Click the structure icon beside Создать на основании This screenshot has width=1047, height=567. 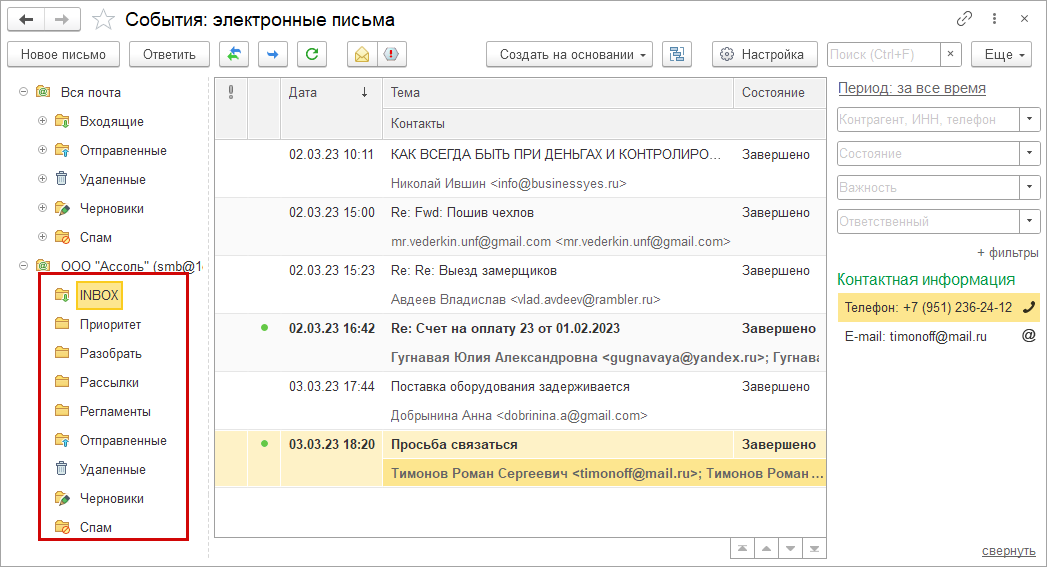tap(677, 54)
